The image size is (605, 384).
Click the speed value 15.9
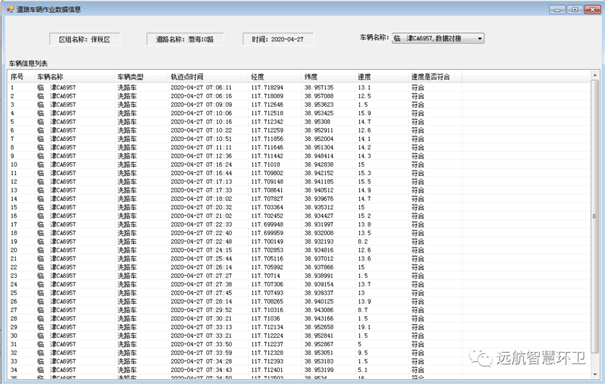coord(364,113)
